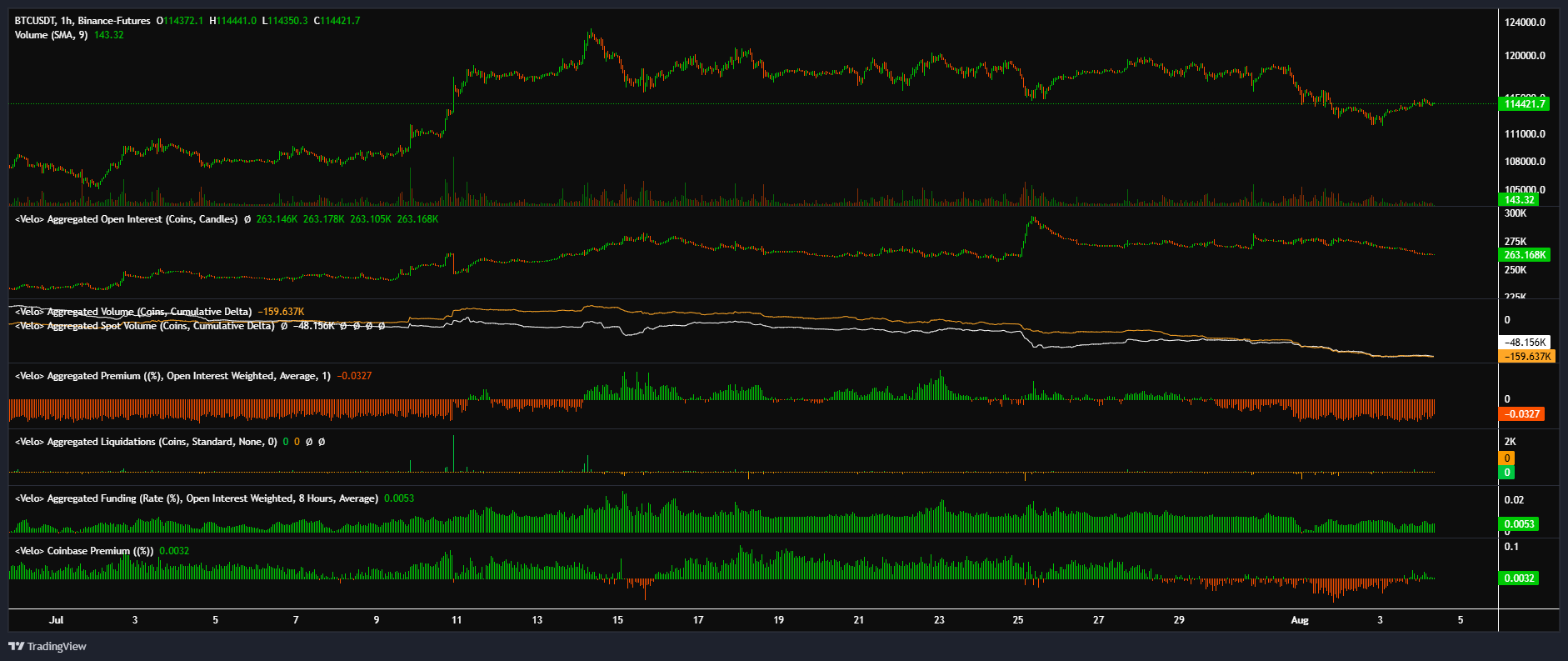
Task: Click the -0.0327 value in Premium legend
Action: tap(354, 376)
